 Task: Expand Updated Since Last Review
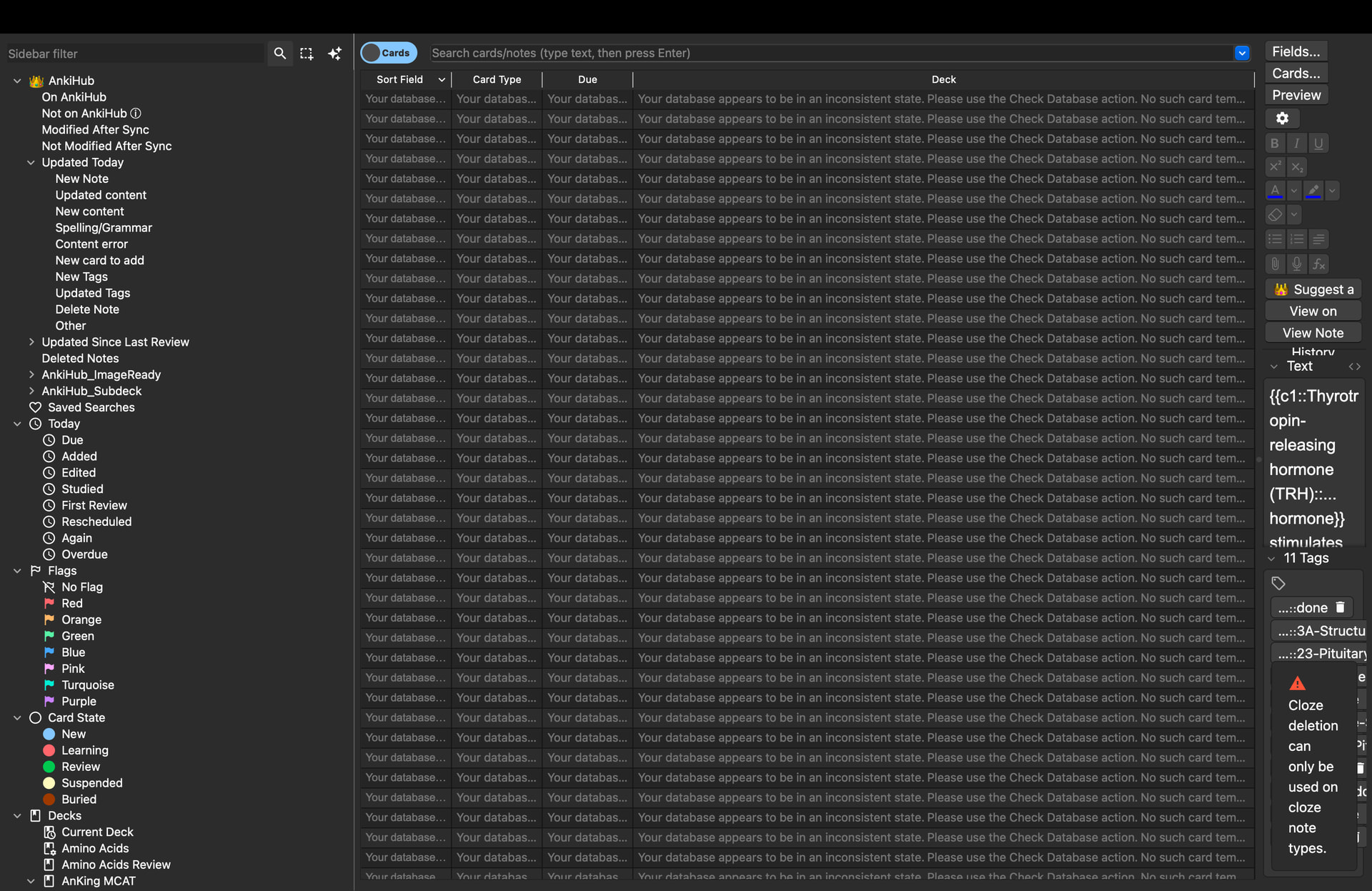[x=31, y=342]
